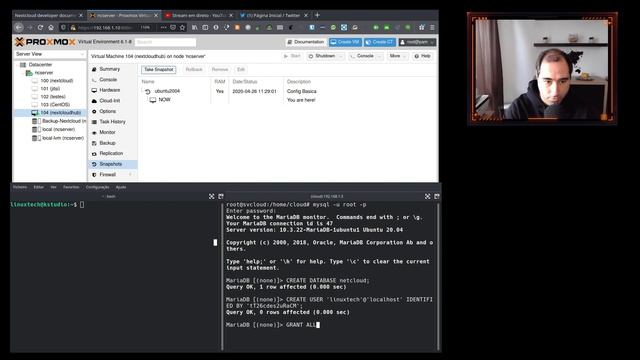Select VM 103 (CentOS)
This screenshot has width=640, height=360.
[x=55, y=104]
